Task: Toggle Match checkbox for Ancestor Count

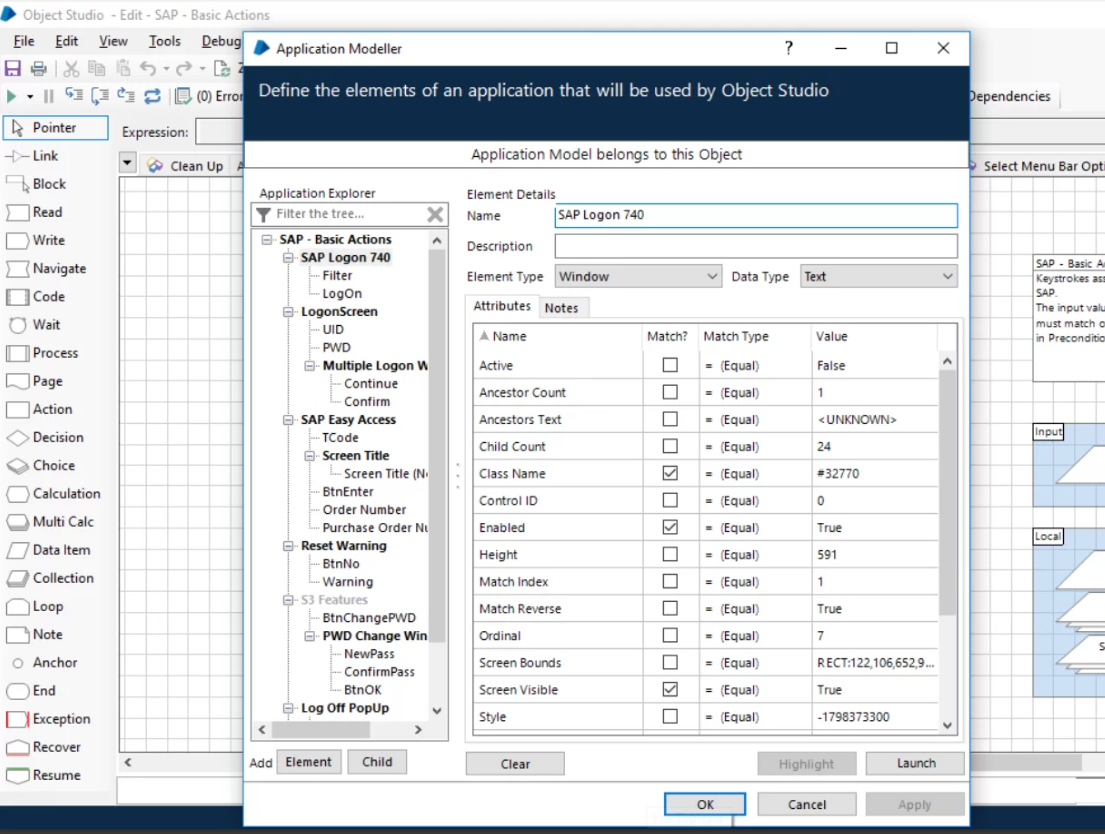Action: coord(670,392)
